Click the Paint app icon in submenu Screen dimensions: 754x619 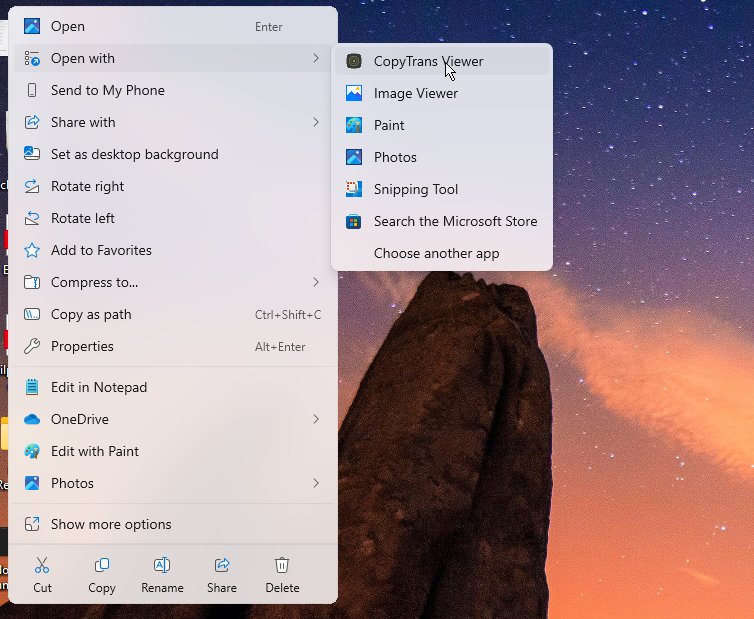[354, 125]
